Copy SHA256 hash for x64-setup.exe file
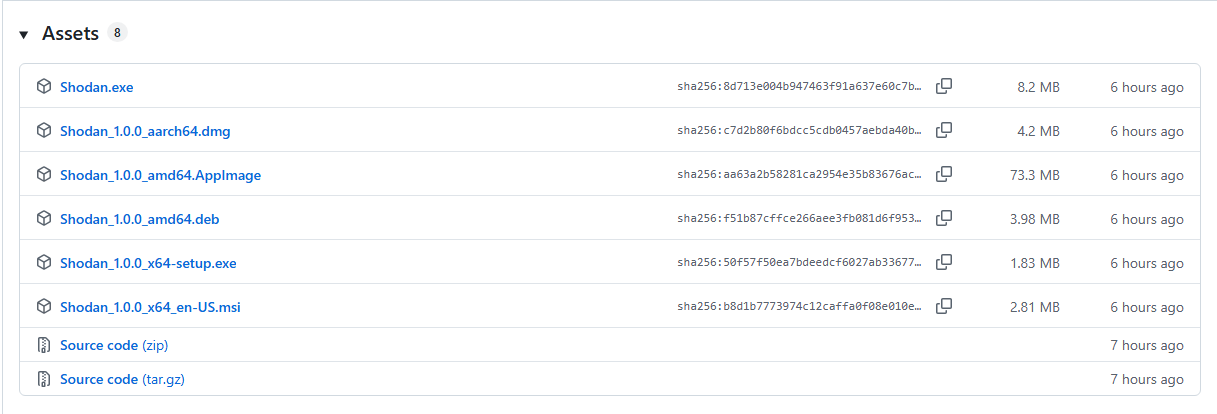The height and width of the screenshot is (414, 1217). tap(943, 263)
